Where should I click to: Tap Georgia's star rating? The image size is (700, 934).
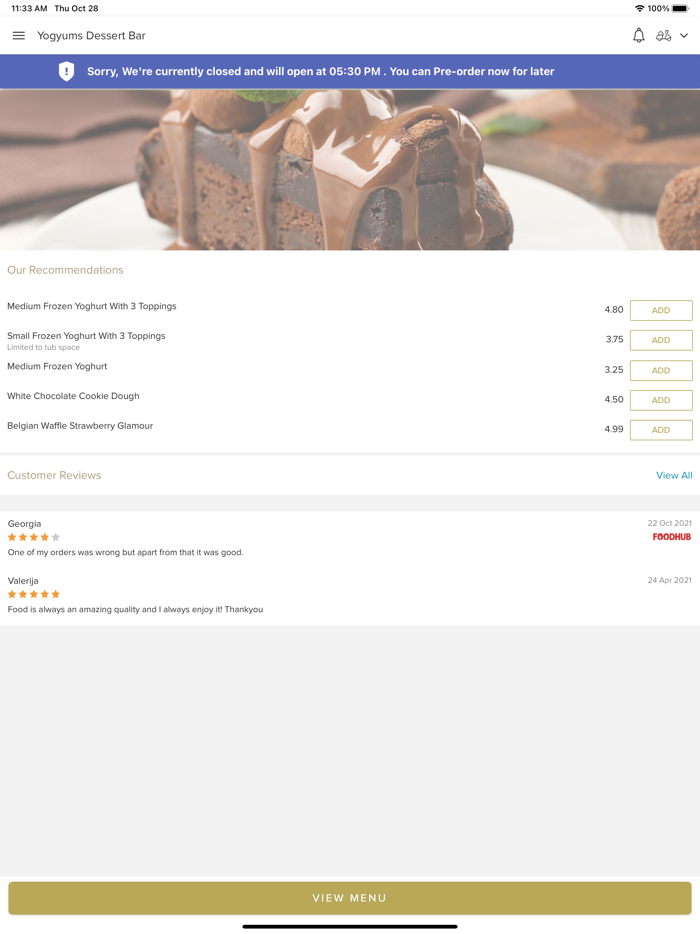(34, 537)
